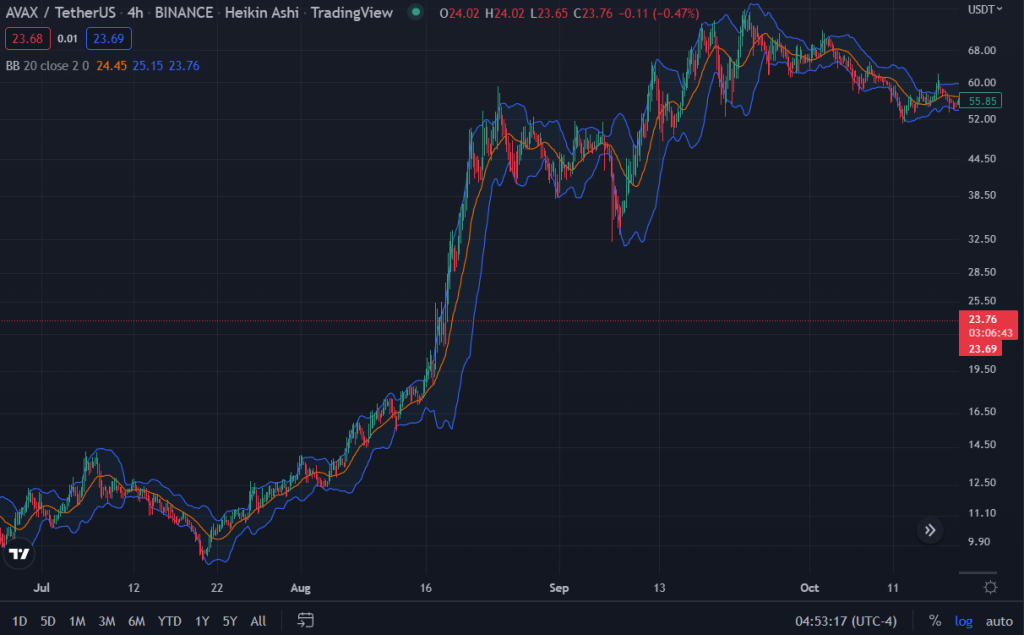Select the 1D time range
The width and height of the screenshot is (1024, 635).
click(x=20, y=621)
